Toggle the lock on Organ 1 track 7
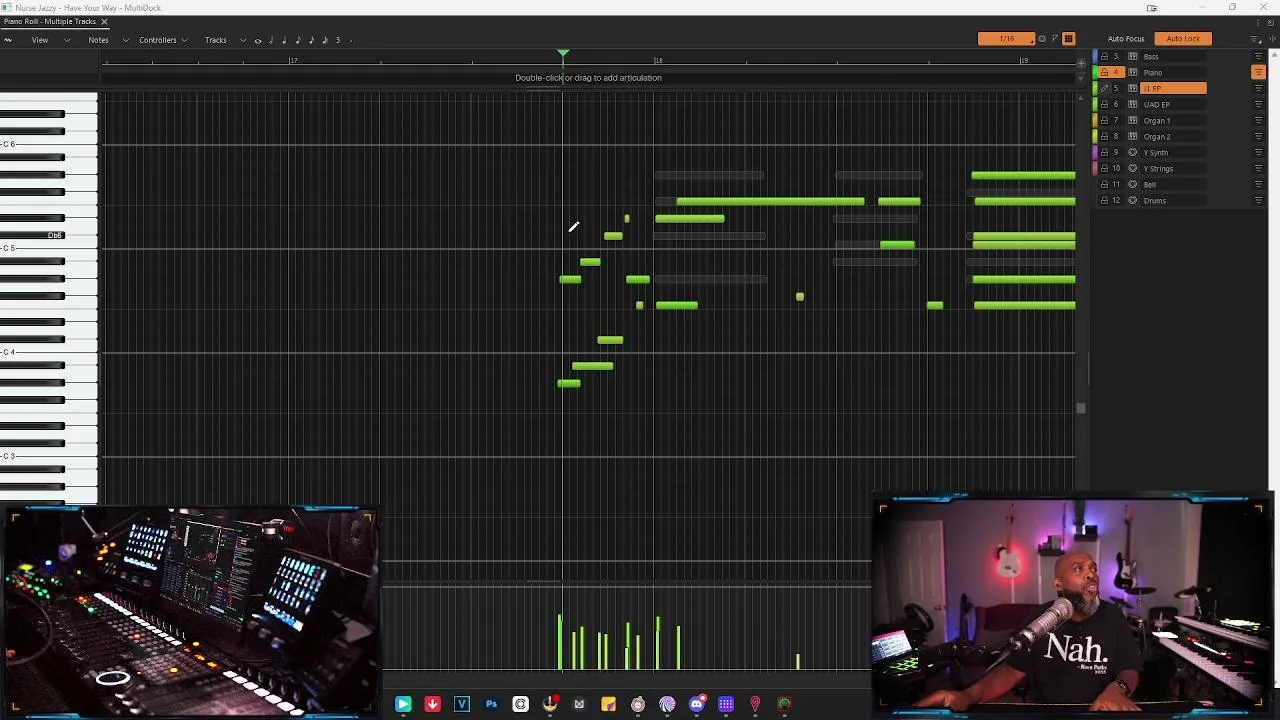The width and height of the screenshot is (1280, 720). (1104, 120)
